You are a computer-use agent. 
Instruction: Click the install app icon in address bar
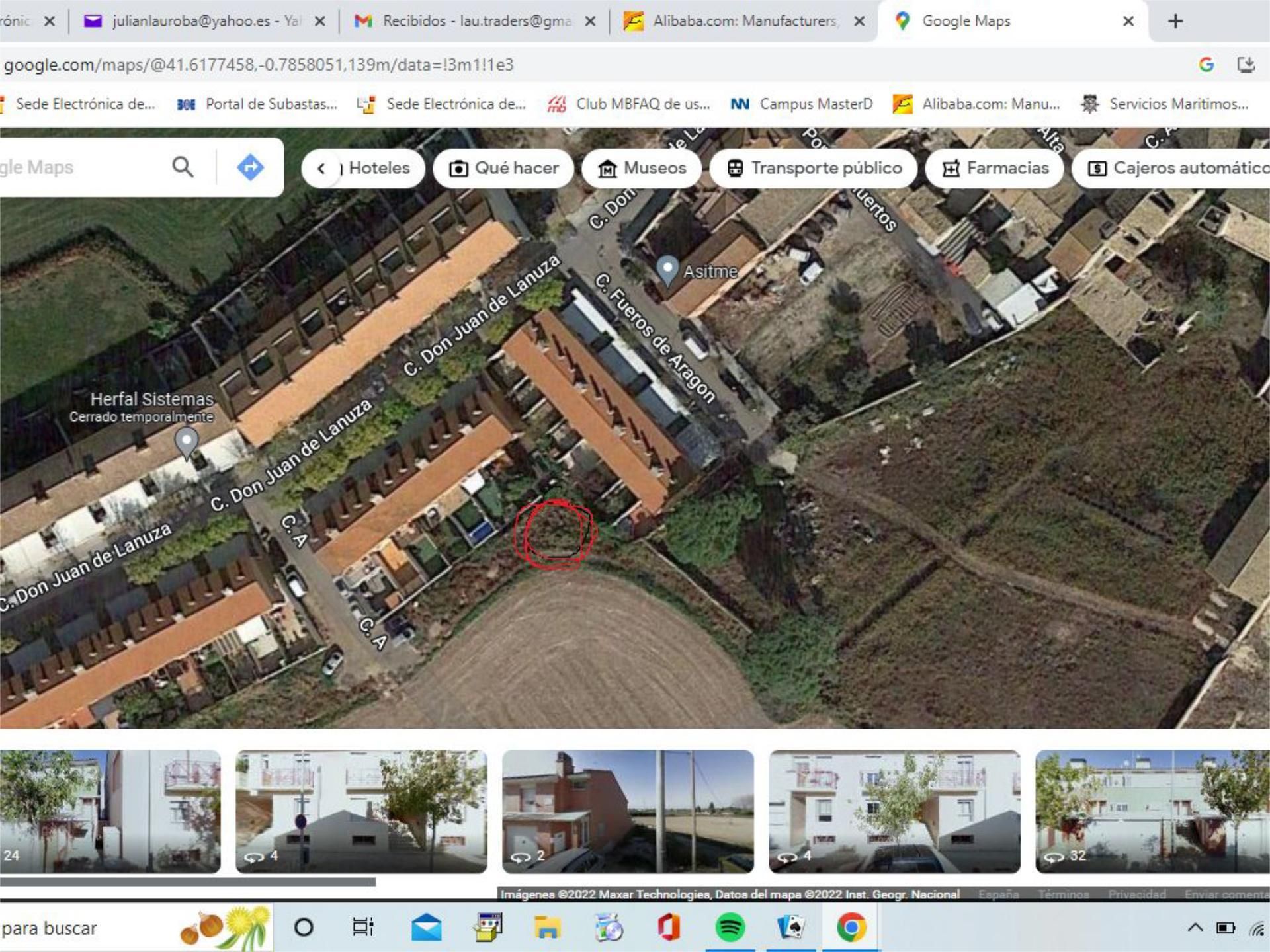pos(1246,65)
